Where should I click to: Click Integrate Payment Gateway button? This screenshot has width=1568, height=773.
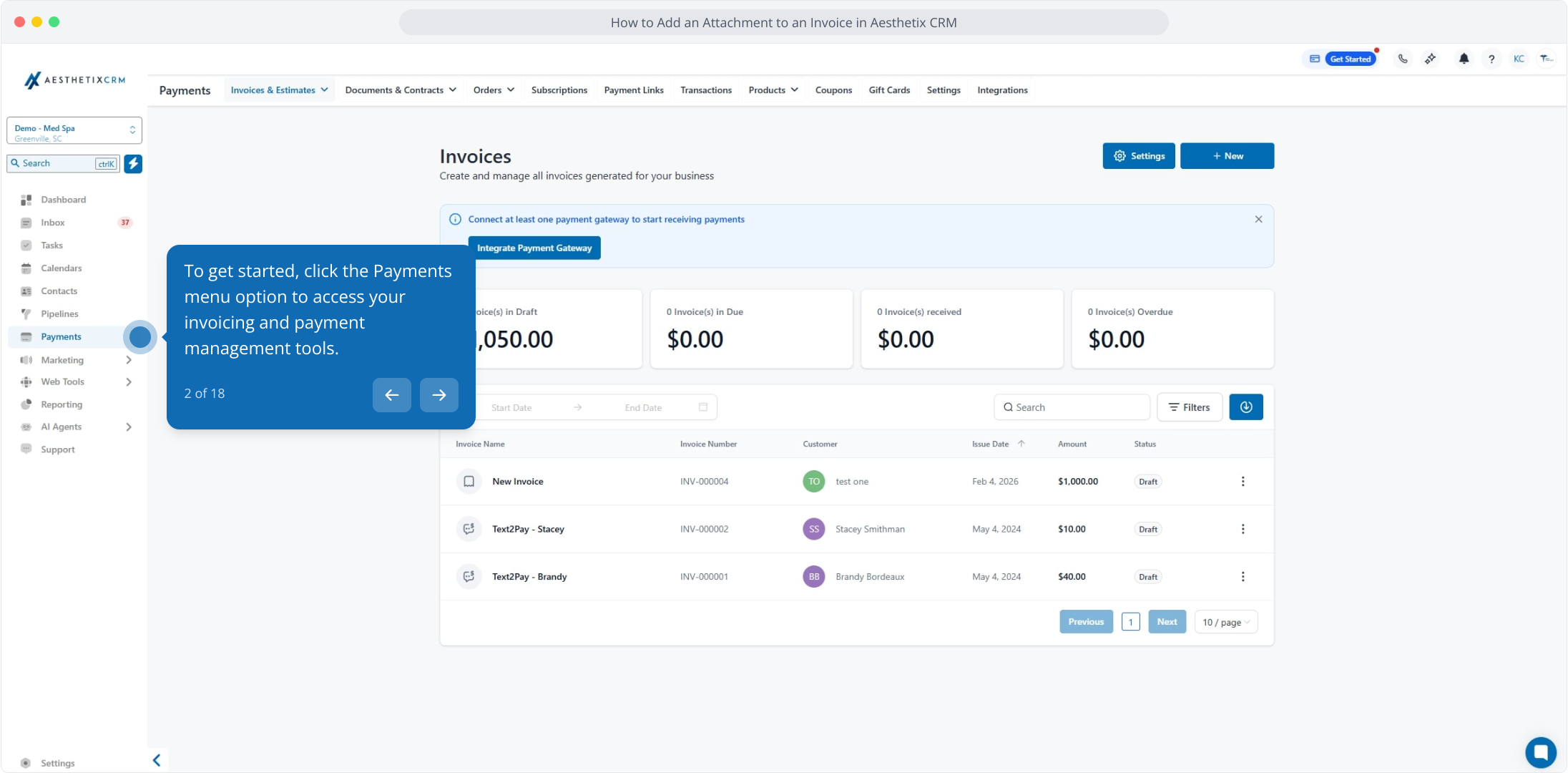tap(534, 248)
